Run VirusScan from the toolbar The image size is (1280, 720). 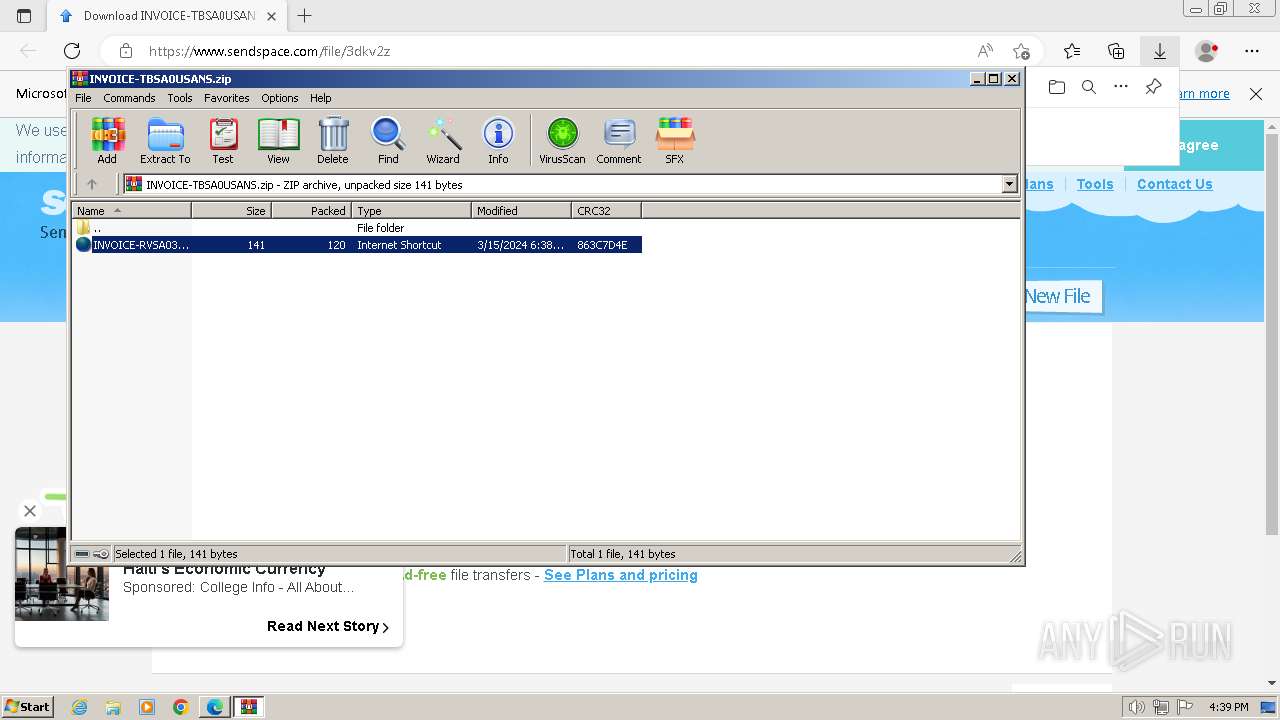562,140
